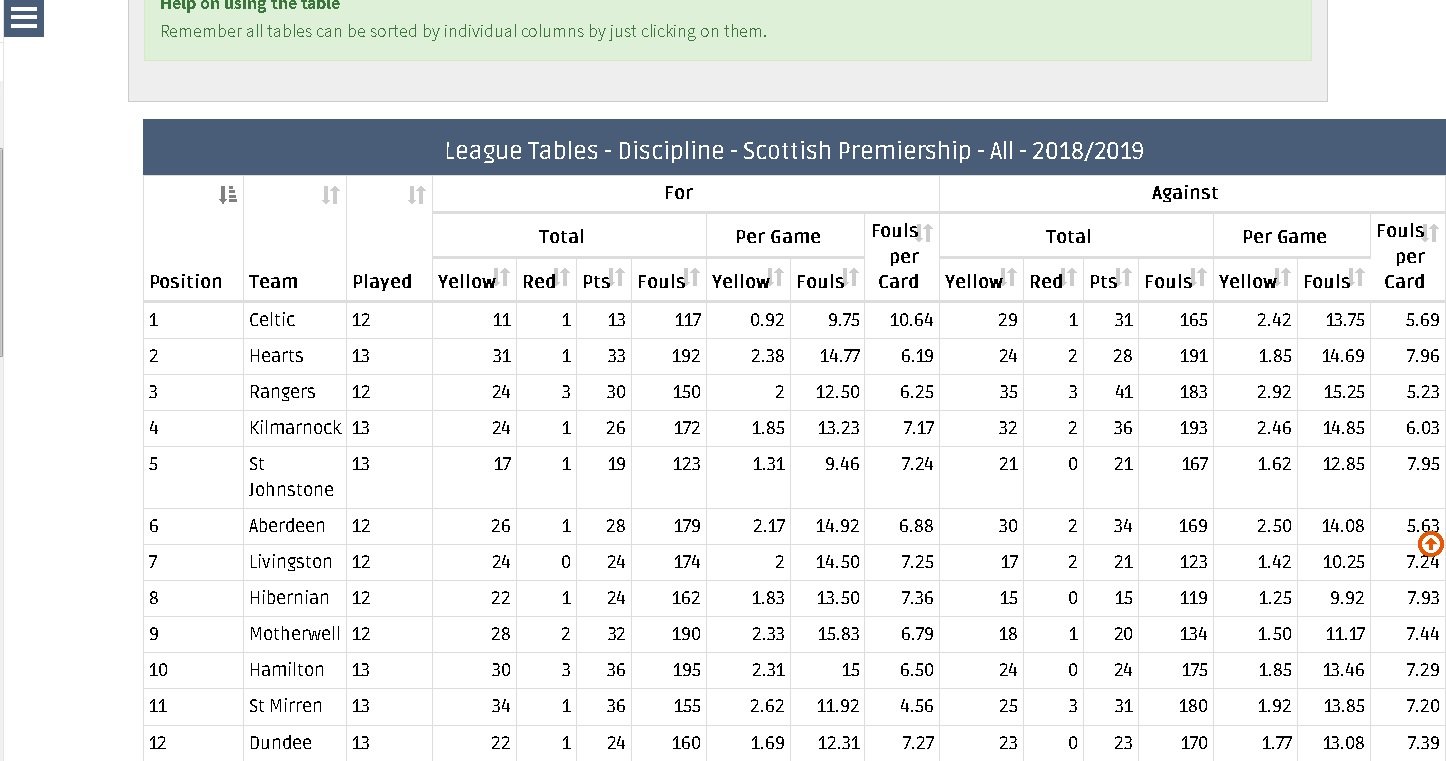Sort table by Position column icon

pos(228,195)
